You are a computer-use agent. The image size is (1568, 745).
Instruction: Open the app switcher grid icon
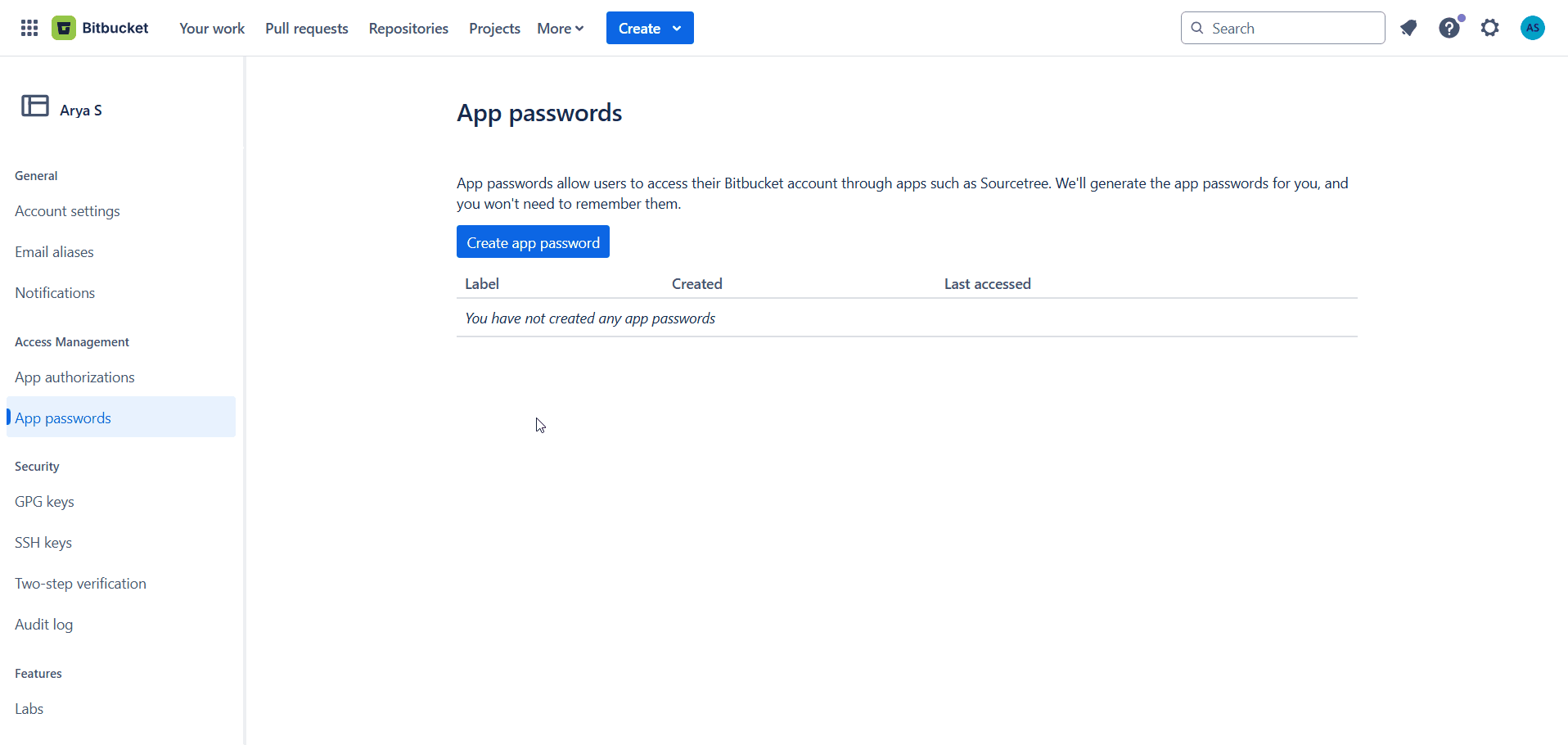coord(29,27)
